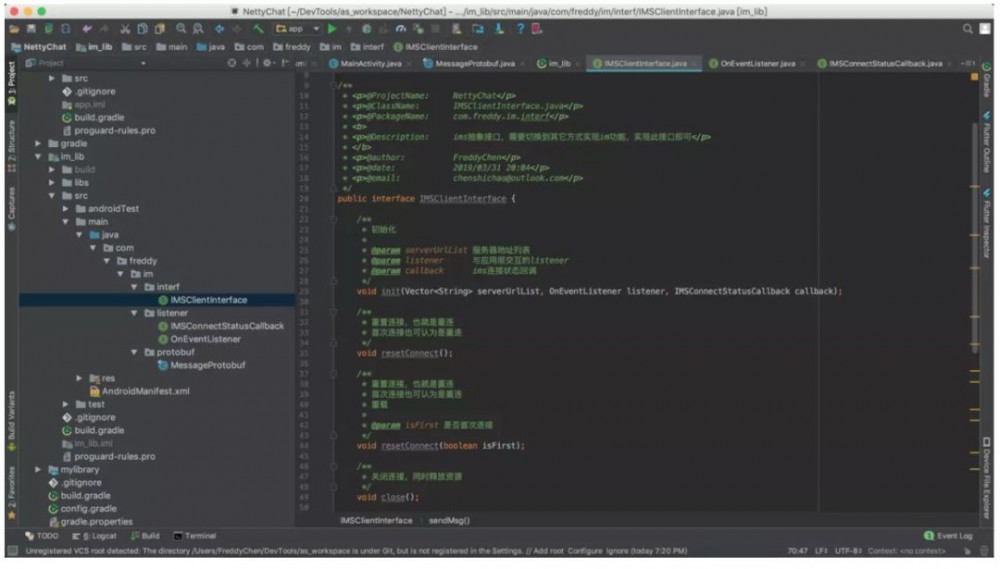Click the Undo arrow in the toolbar
This screenshot has width=1000, height=569.
point(89,29)
